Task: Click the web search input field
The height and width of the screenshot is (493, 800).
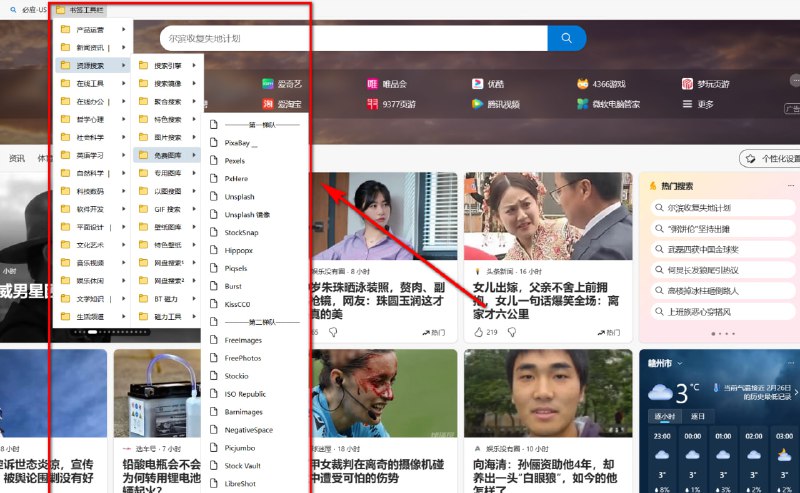Action: coord(354,38)
